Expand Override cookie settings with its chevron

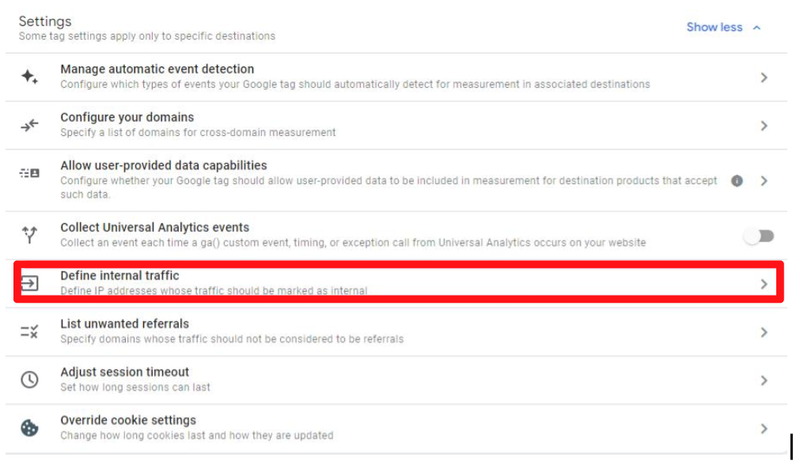tap(764, 428)
